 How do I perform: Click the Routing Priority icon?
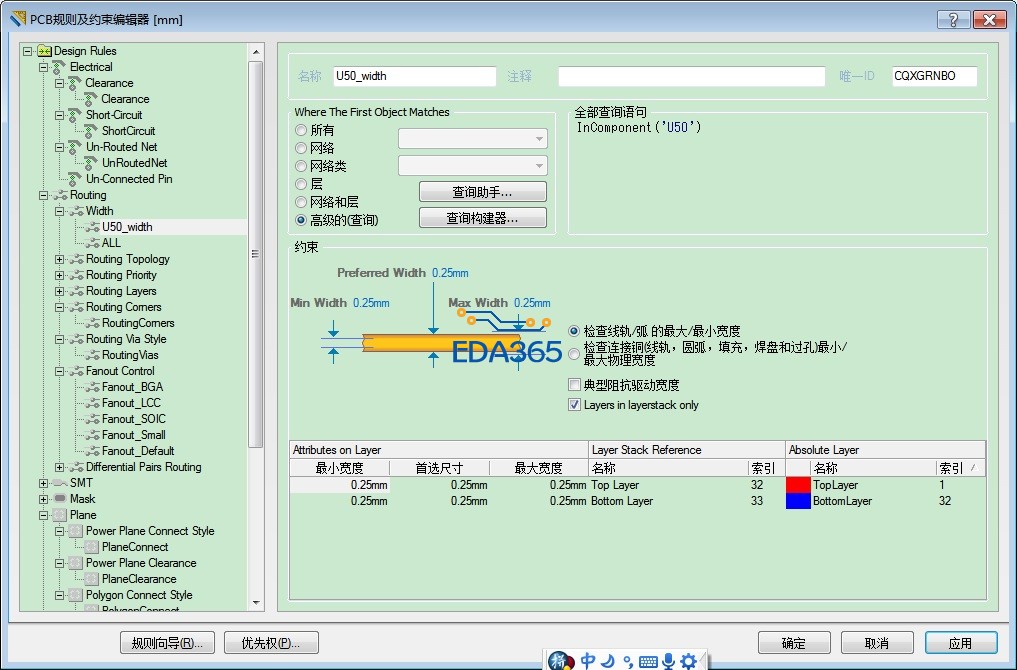tap(76, 275)
